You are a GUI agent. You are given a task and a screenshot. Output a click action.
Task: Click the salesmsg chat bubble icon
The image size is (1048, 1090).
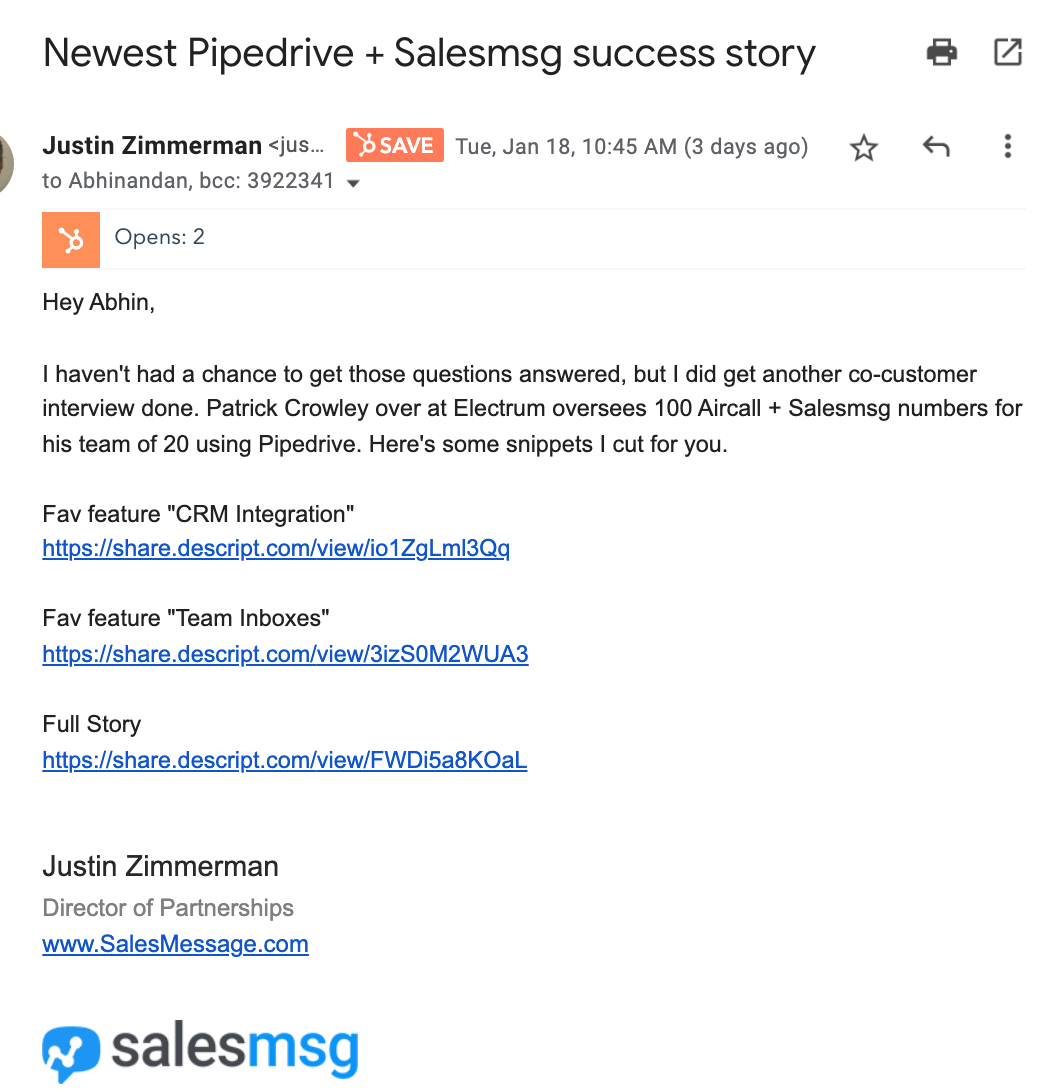click(71, 1054)
